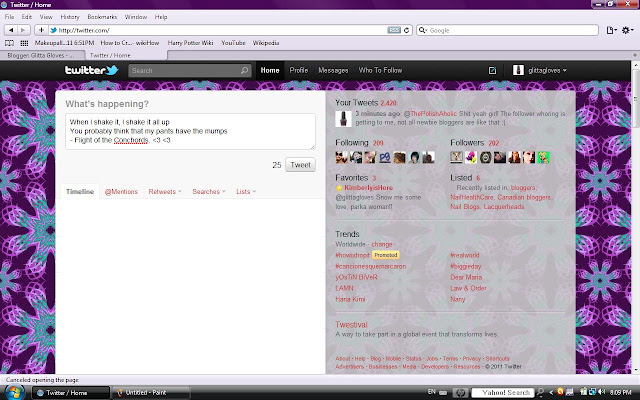This screenshot has height=400, width=640.
Task: Click the @ThePolishAholic mention link
Action: [x=430, y=114]
